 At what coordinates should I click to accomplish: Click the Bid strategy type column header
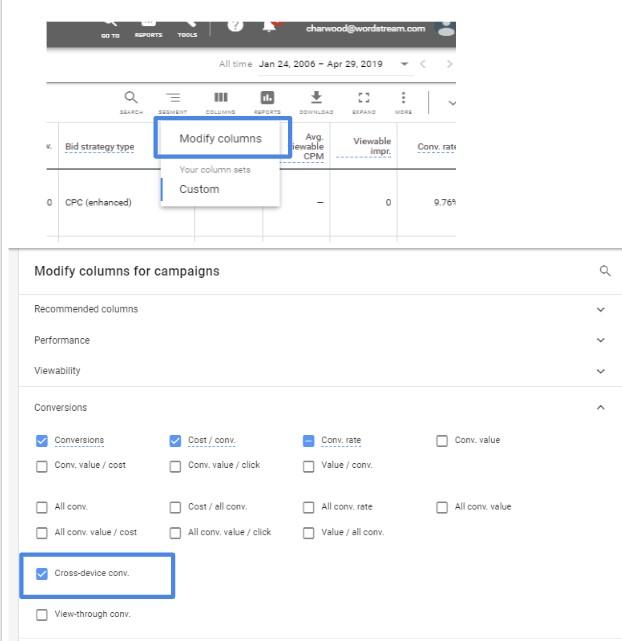tap(100, 147)
